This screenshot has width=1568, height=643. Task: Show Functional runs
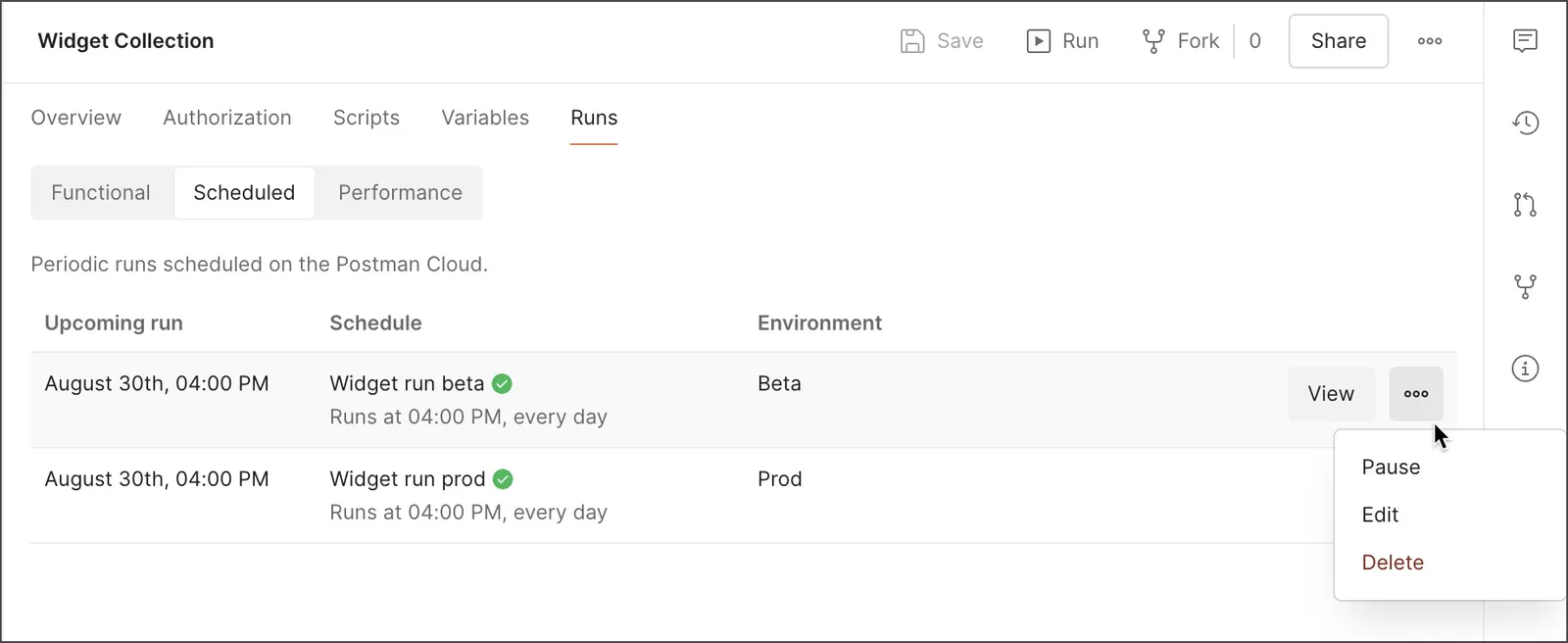pos(101,193)
